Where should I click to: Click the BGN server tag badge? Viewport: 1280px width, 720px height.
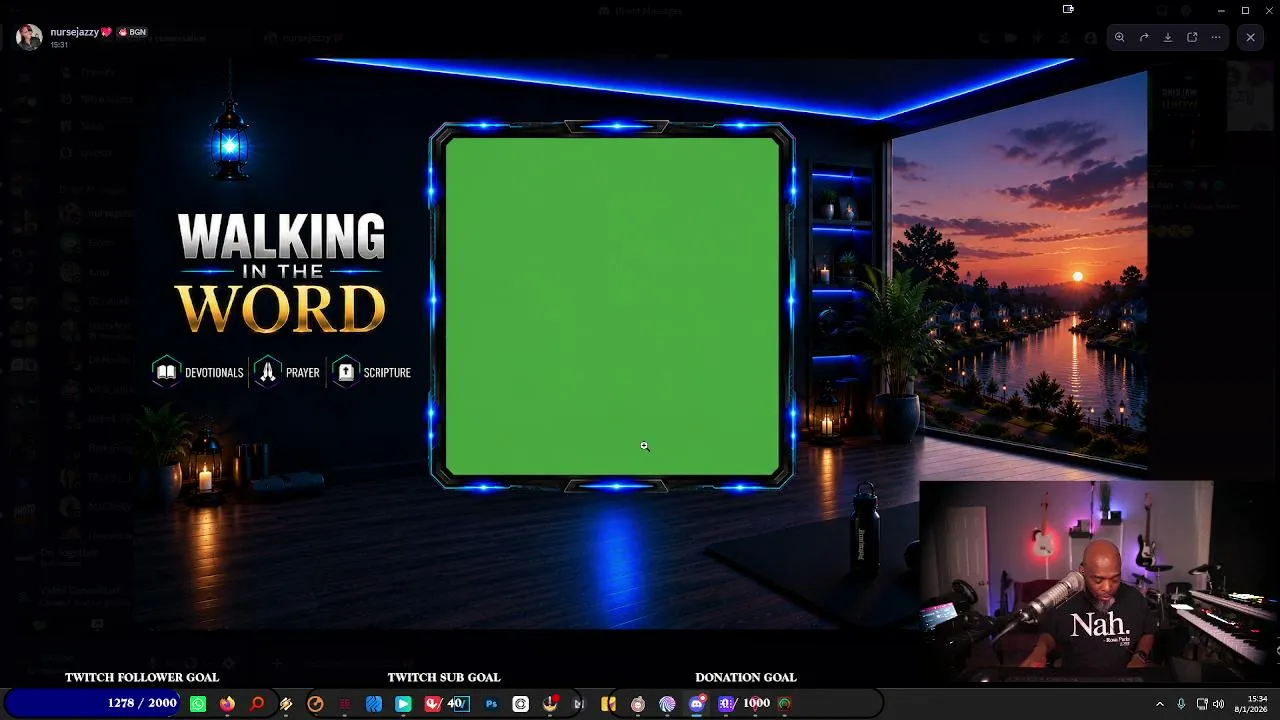[133, 32]
